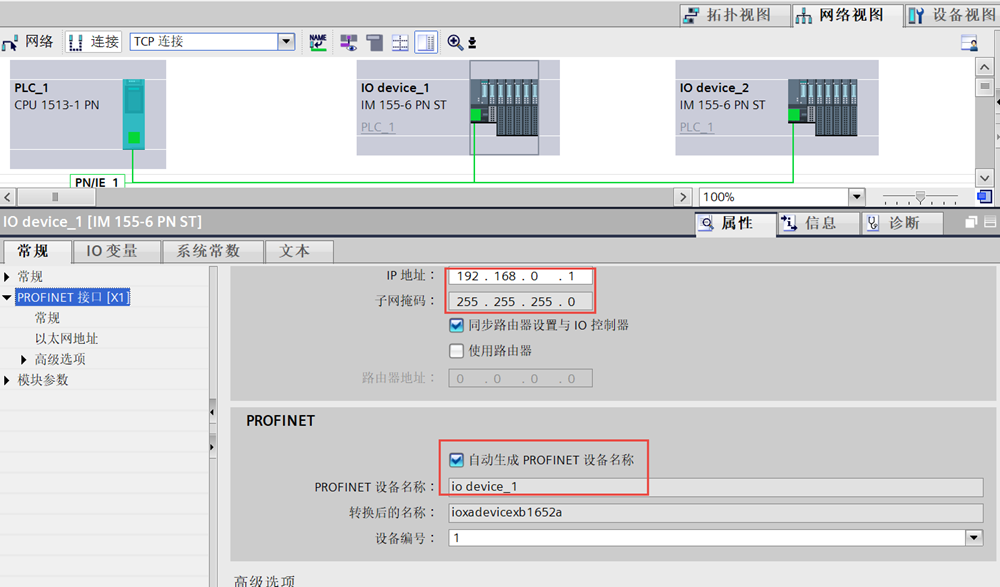
Task: Select the PLC_1 CPU module icon
Action: 133,114
